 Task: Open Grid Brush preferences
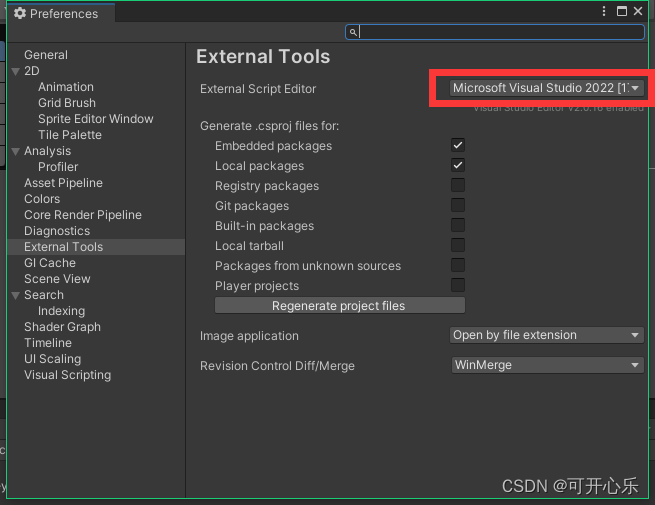[x=67, y=103]
